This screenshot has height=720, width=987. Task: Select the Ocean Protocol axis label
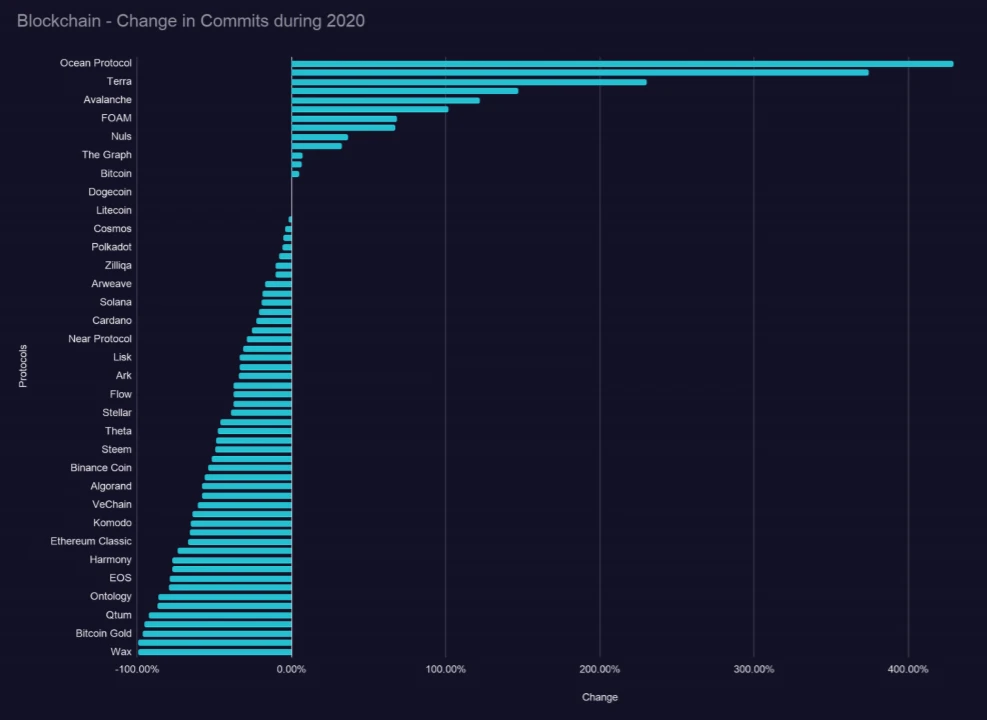(x=96, y=63)
